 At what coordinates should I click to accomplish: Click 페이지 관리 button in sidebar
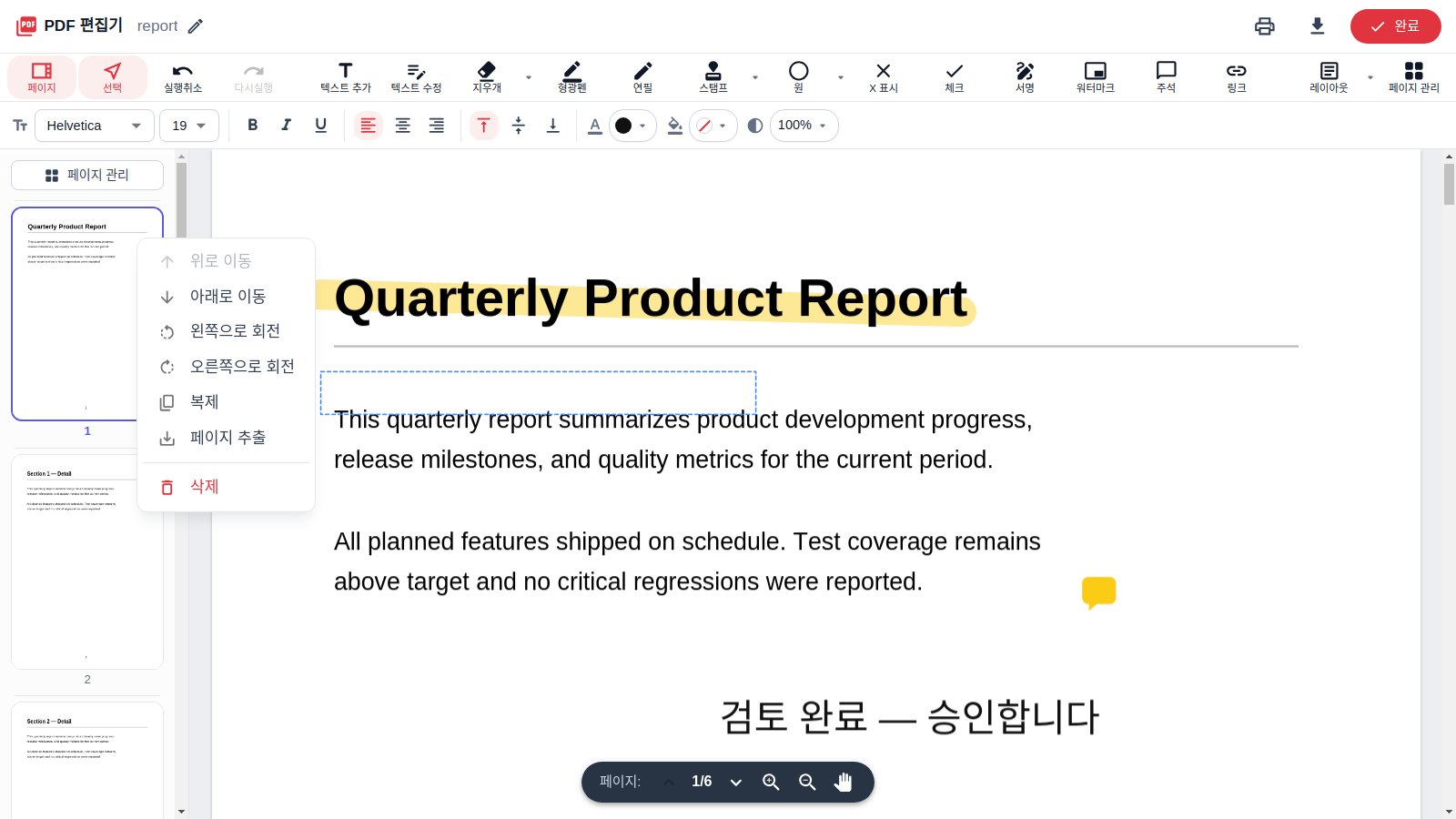pos(87,175)
